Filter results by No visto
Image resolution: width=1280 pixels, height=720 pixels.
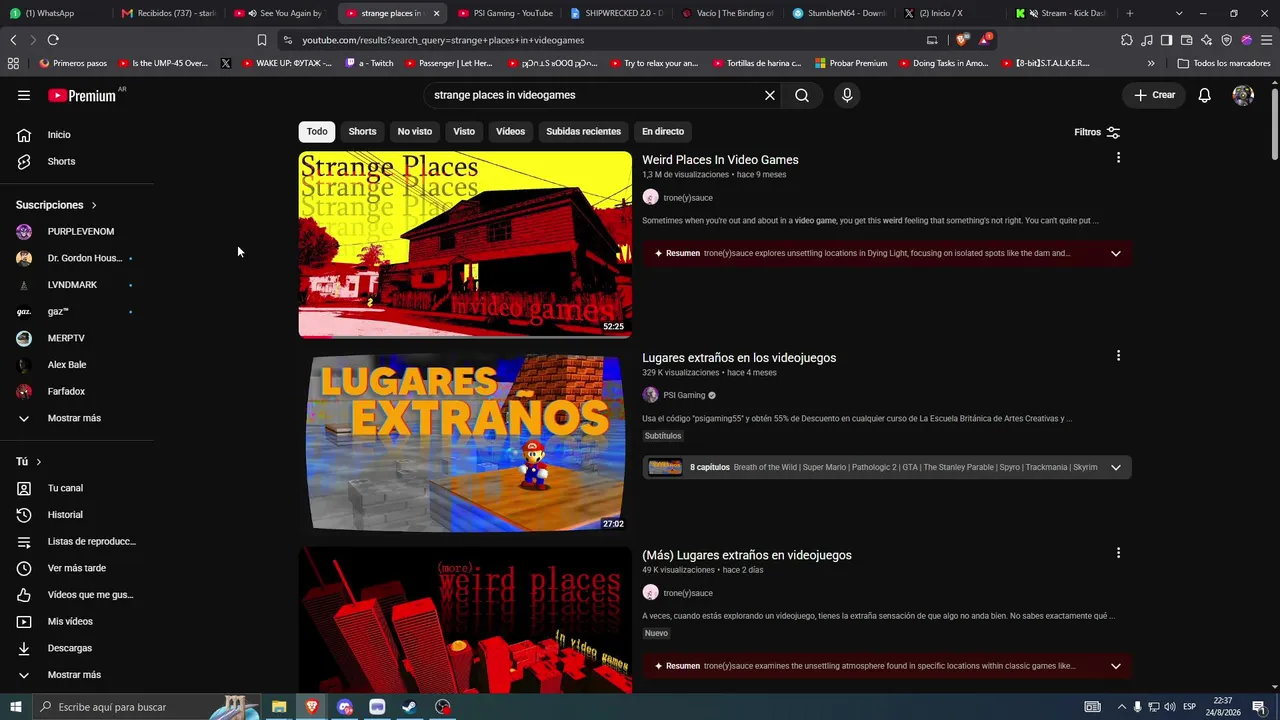tap(415, 131)
